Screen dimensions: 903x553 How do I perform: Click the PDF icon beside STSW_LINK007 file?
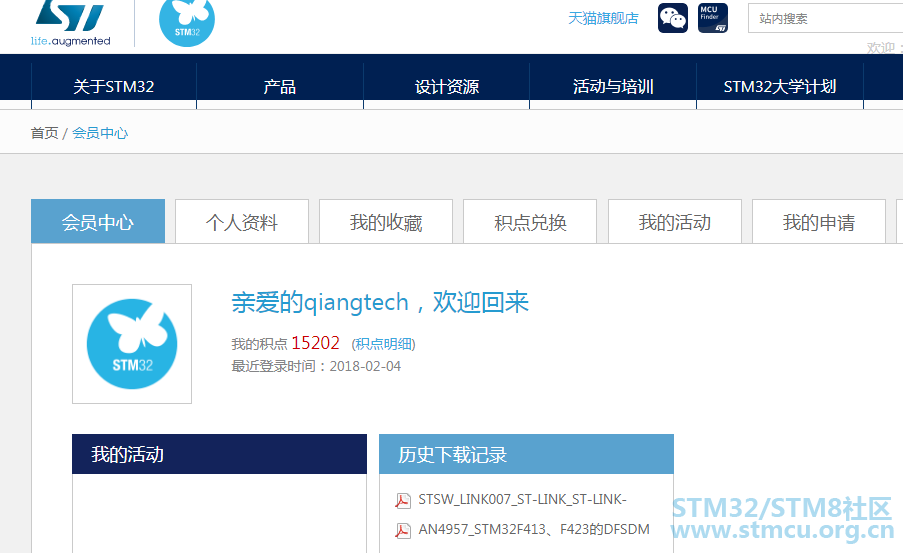click(403, 500)
